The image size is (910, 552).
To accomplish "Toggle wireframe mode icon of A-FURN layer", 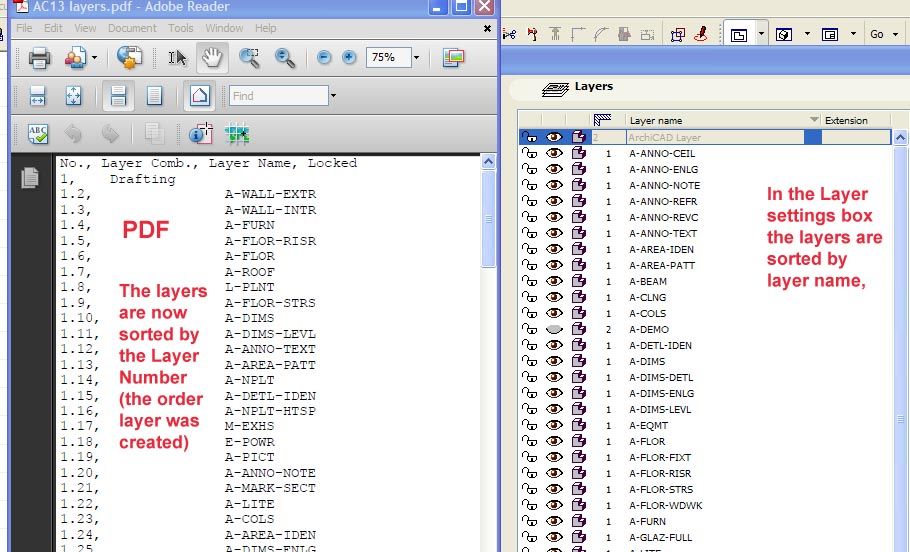I will coord(579,521).
